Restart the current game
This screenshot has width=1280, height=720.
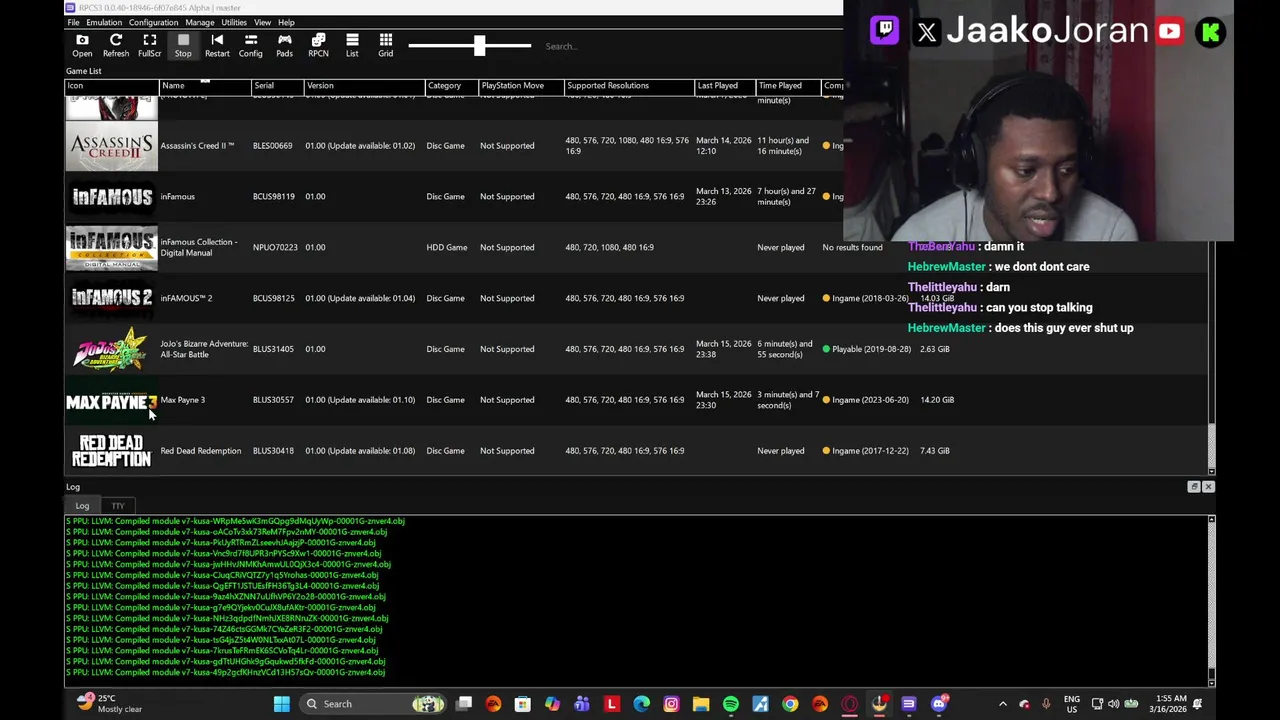217,45
